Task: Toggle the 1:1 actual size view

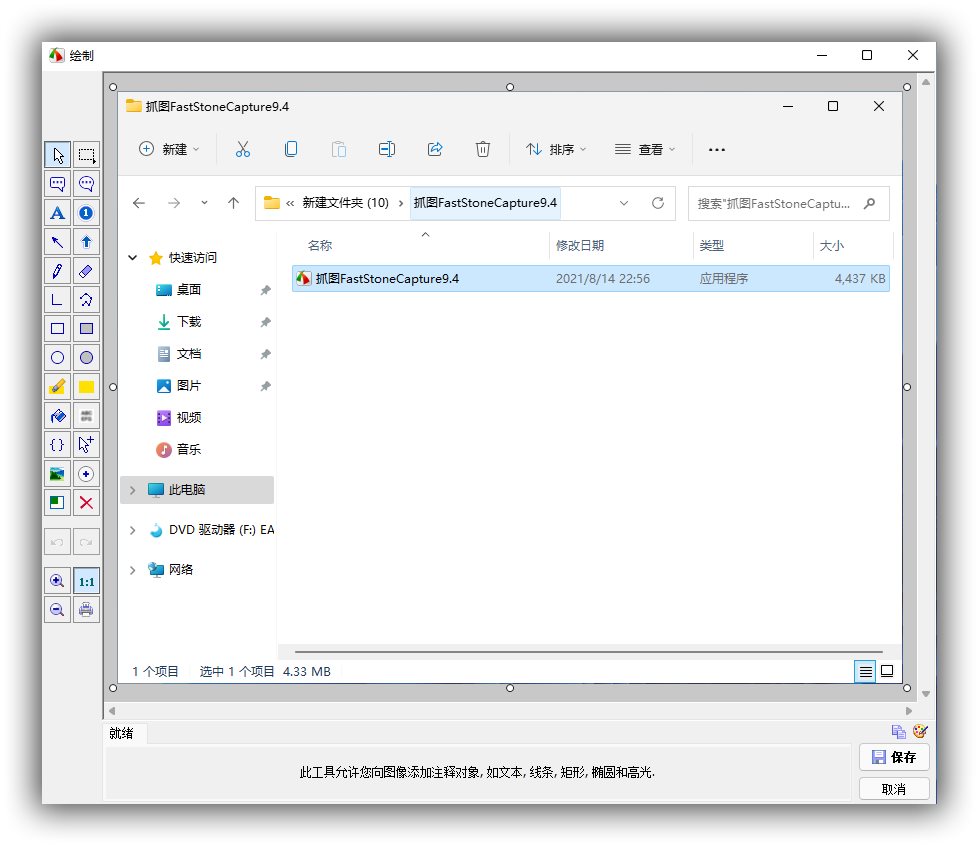Action: pos(86,581)
